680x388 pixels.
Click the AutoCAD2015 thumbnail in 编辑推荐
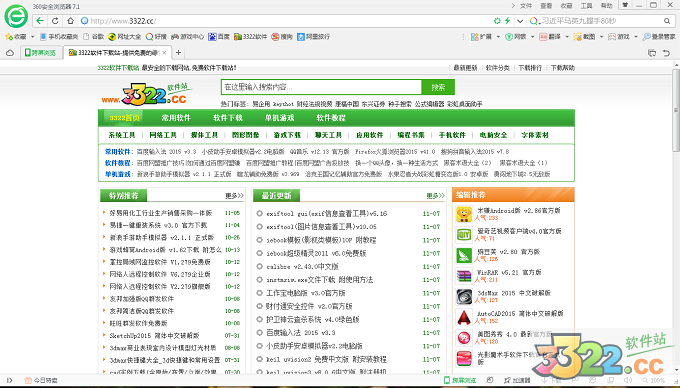pos(464,317)
